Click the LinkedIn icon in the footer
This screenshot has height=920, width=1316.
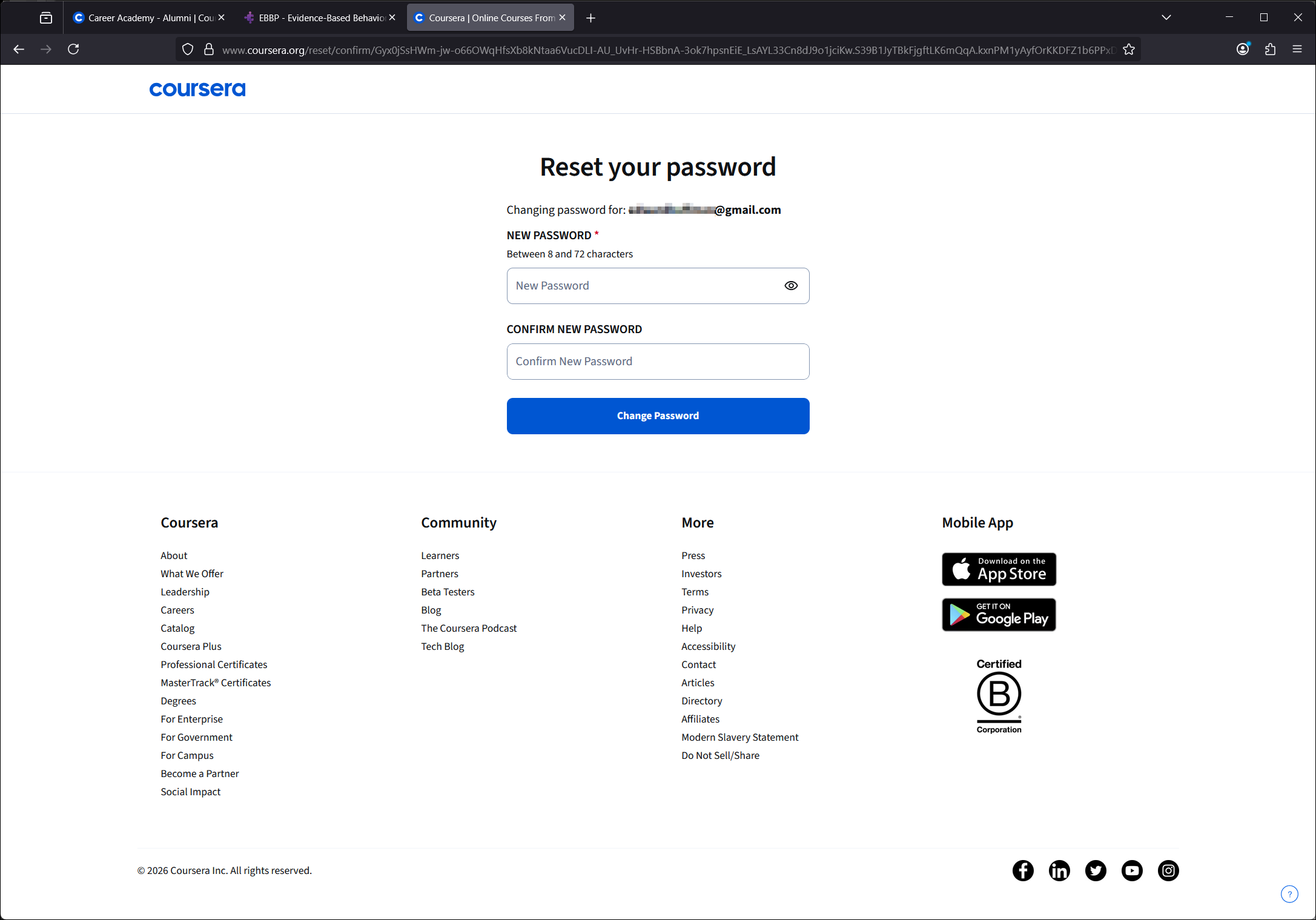coord(1059,870)
